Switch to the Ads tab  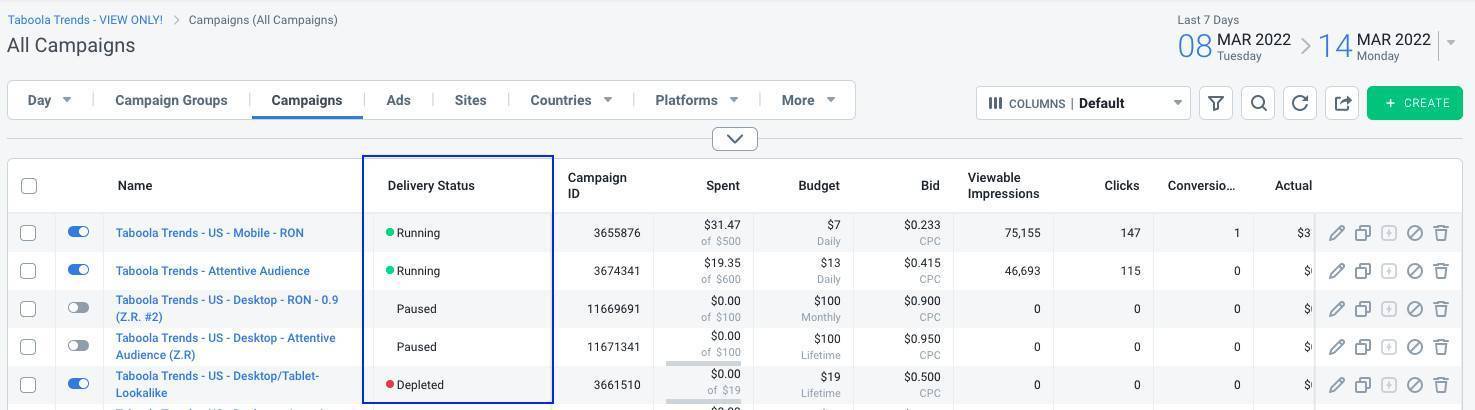tap(398, 100)
